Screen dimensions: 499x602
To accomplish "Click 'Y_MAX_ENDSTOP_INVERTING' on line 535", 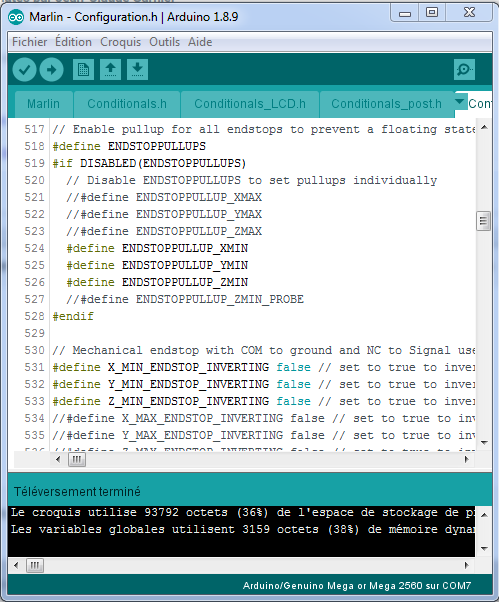I will click(203, 436).
